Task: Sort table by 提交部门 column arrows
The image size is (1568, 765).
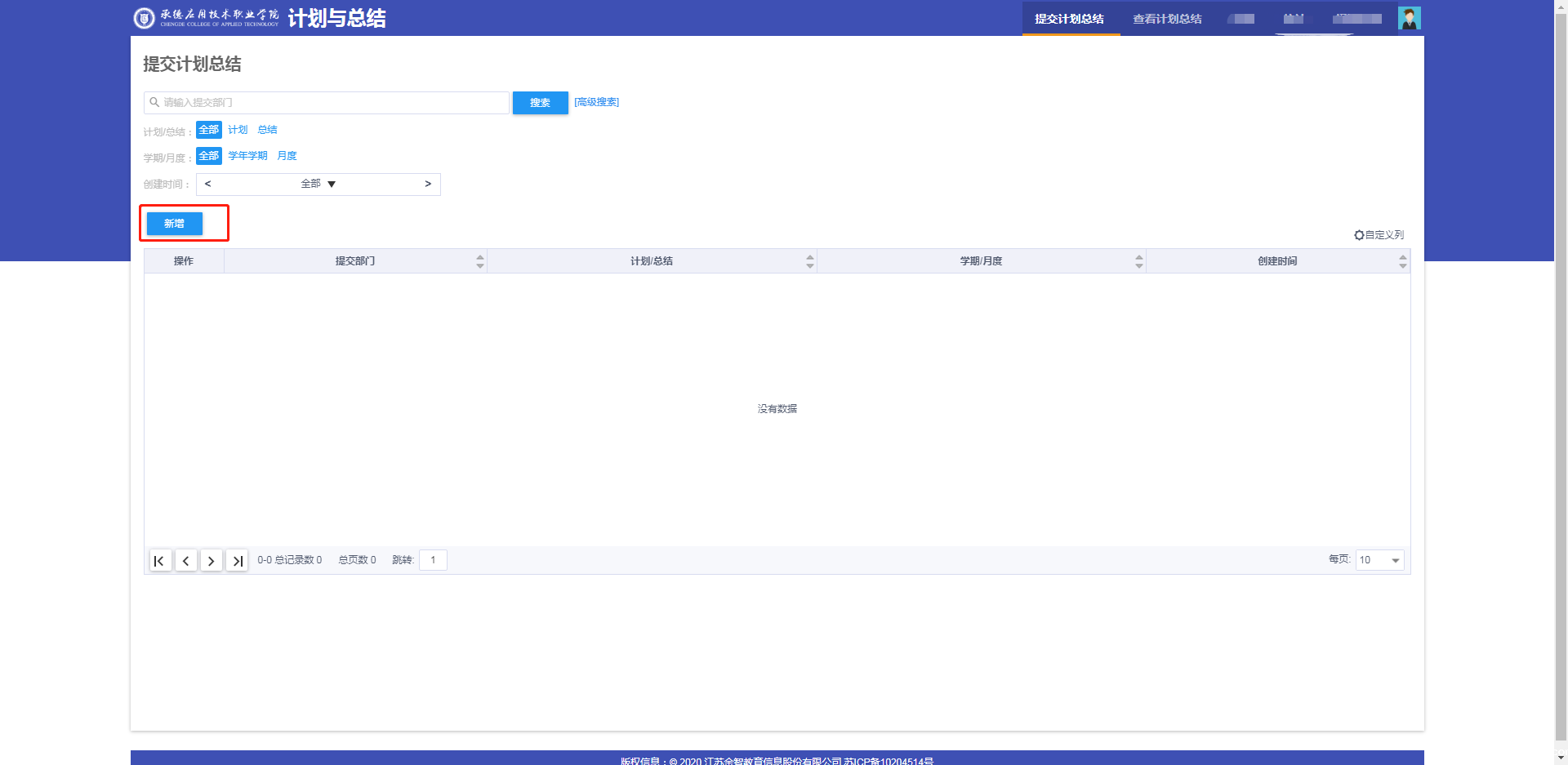Action: (480, 261)
